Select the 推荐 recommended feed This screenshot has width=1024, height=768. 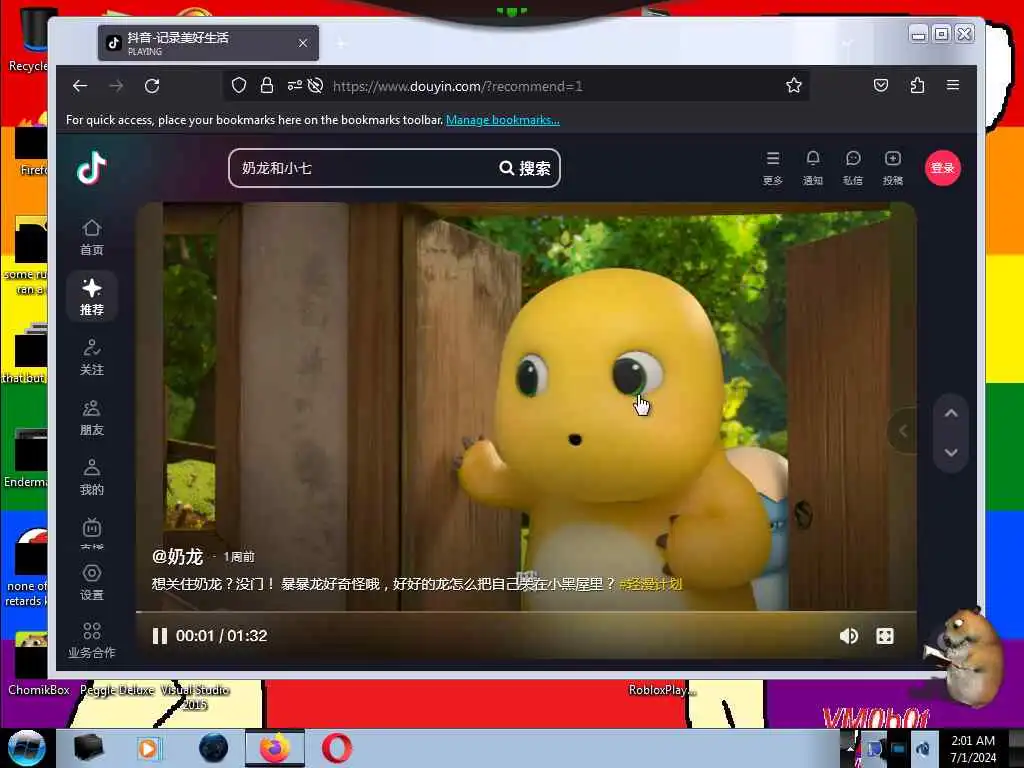point(91,296)
